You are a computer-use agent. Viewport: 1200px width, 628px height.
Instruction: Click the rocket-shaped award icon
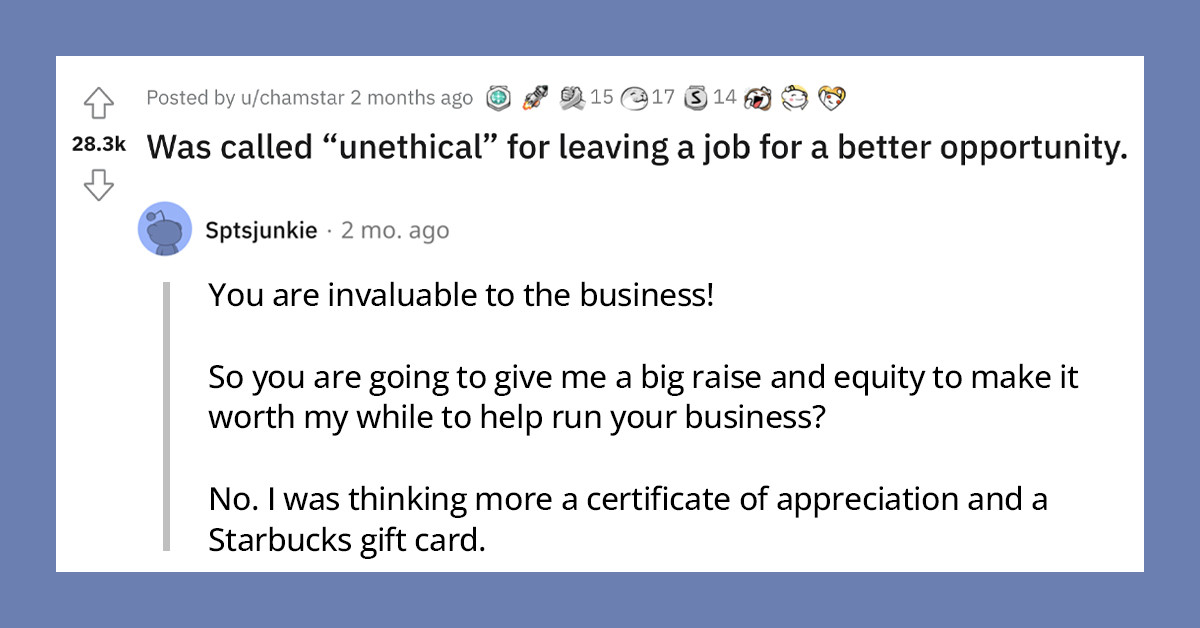point(532,98)
